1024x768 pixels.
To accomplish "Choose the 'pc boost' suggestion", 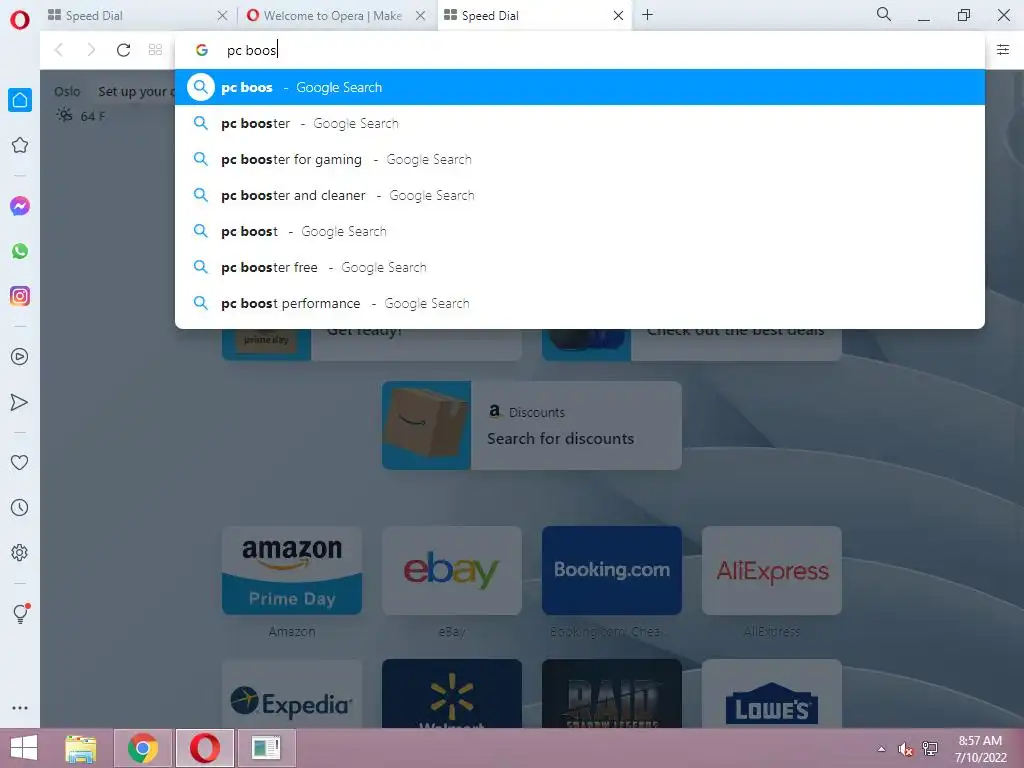I will click(580, 231).
